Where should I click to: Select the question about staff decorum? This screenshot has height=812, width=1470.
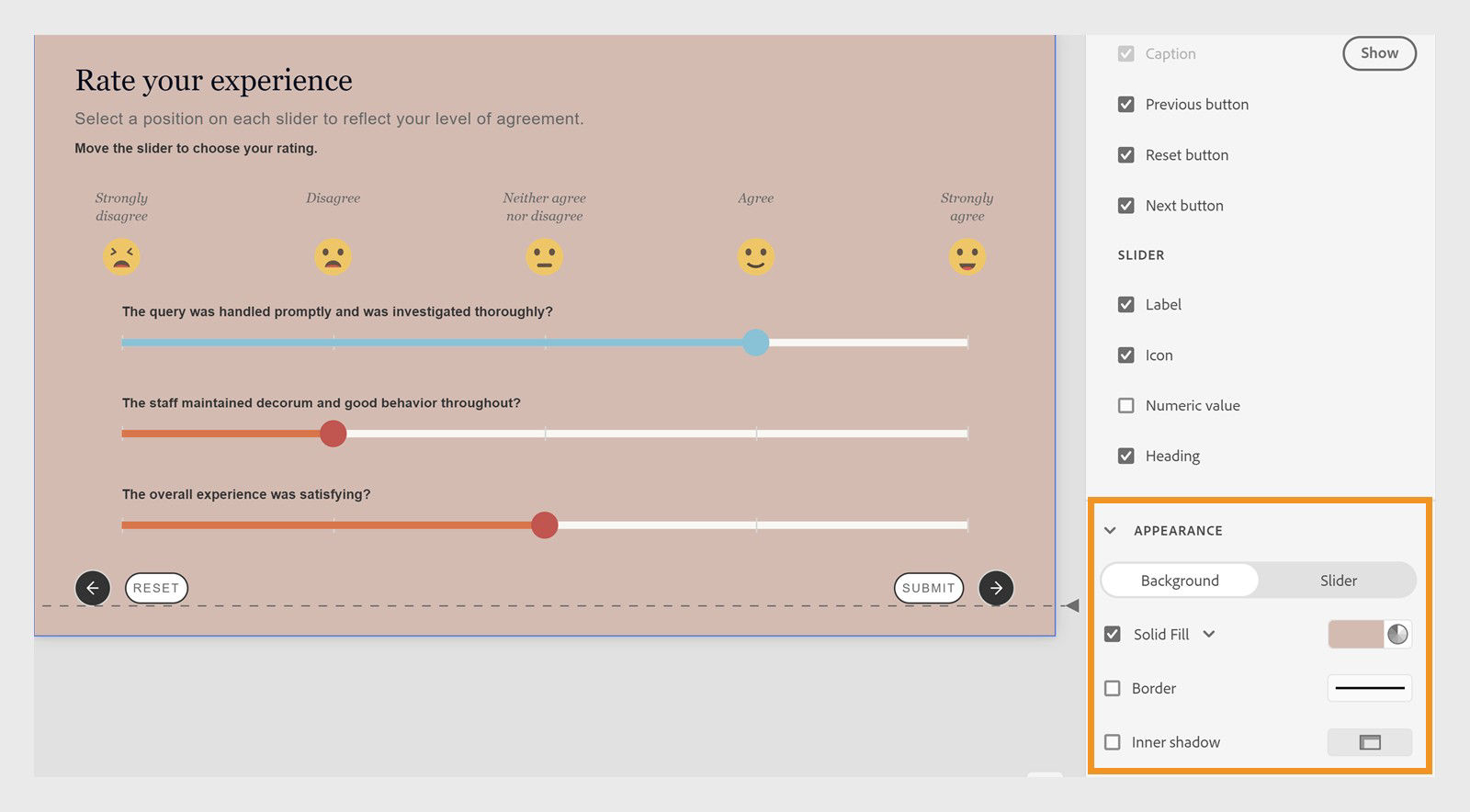(321, 402)
